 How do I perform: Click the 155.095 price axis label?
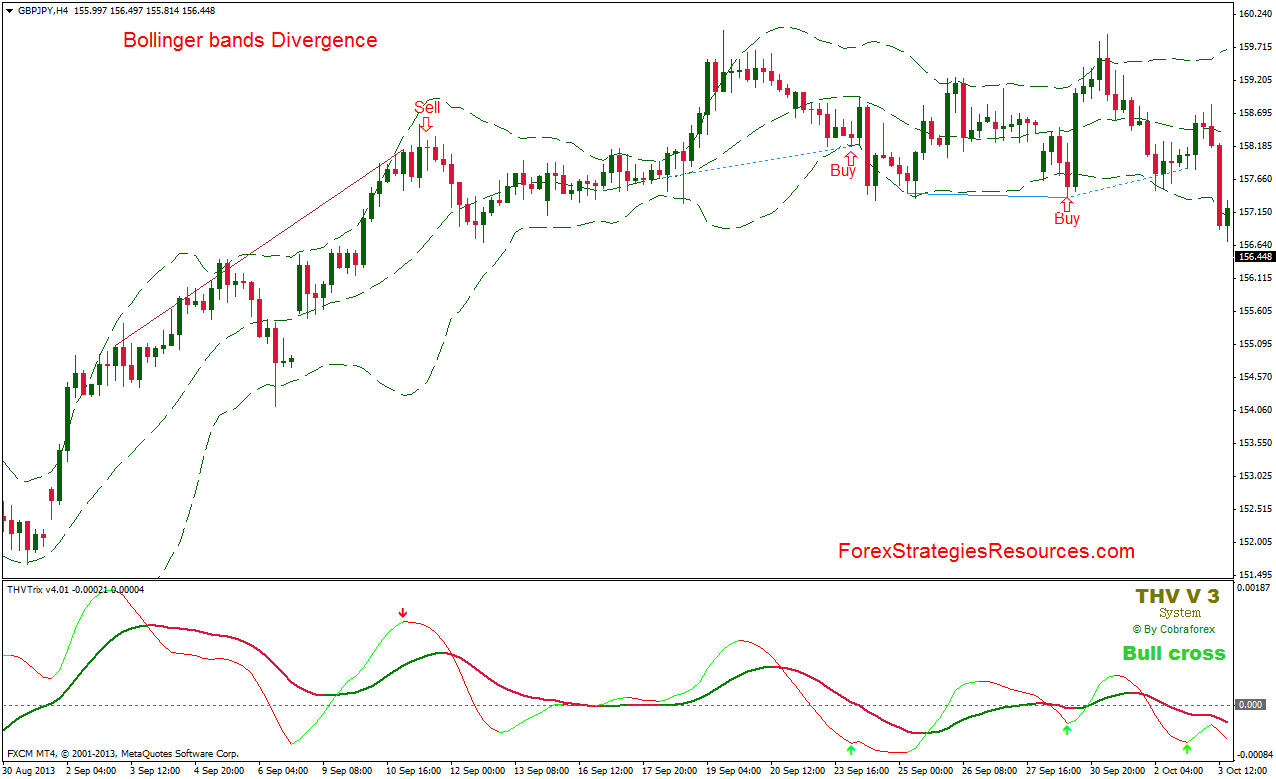(1254, 344)
